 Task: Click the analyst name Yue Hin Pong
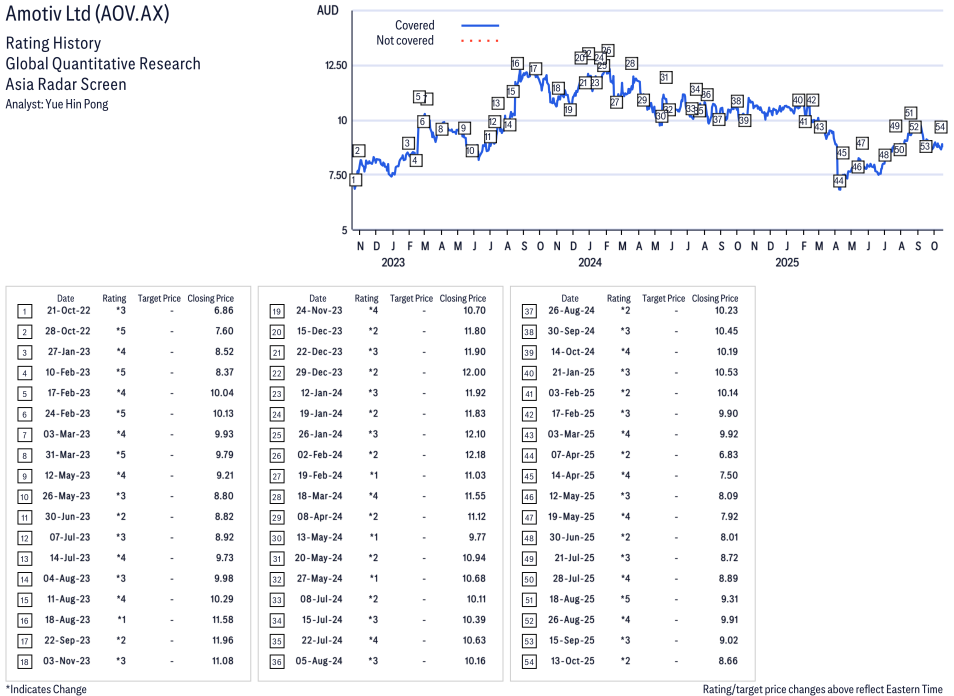[57, 104]
